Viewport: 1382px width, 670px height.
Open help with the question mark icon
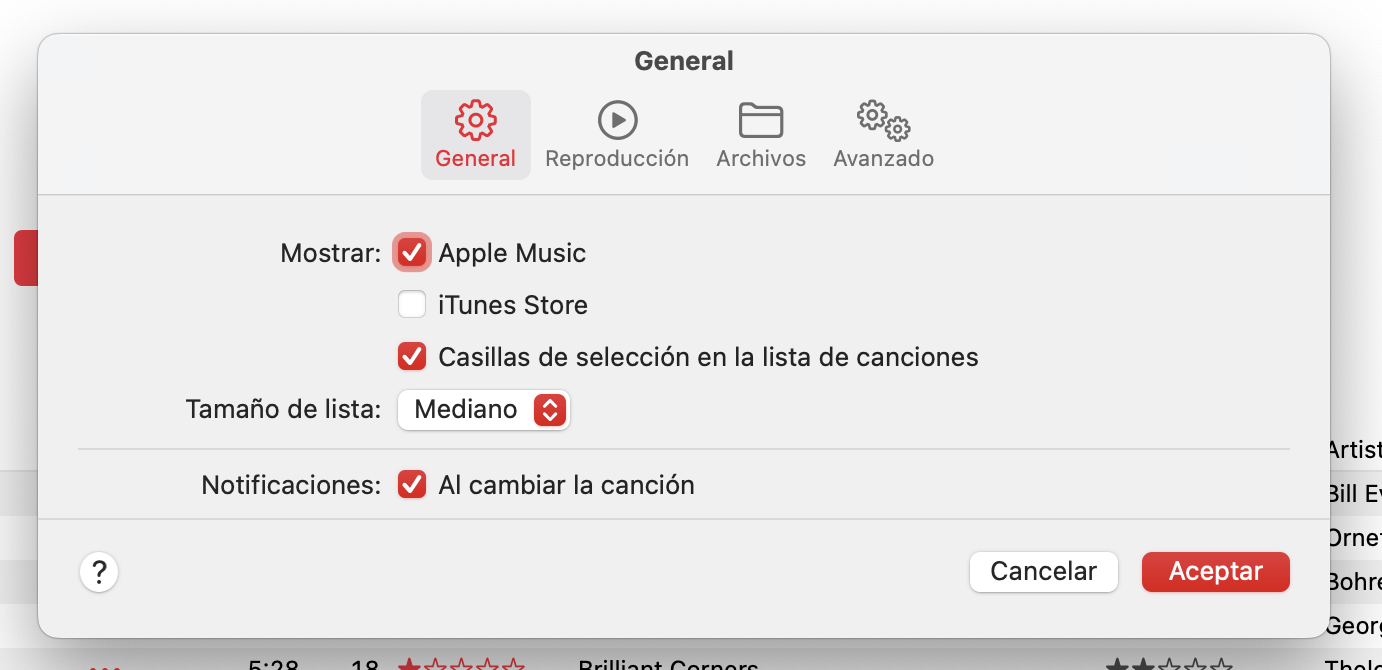(x=99, y=573)
